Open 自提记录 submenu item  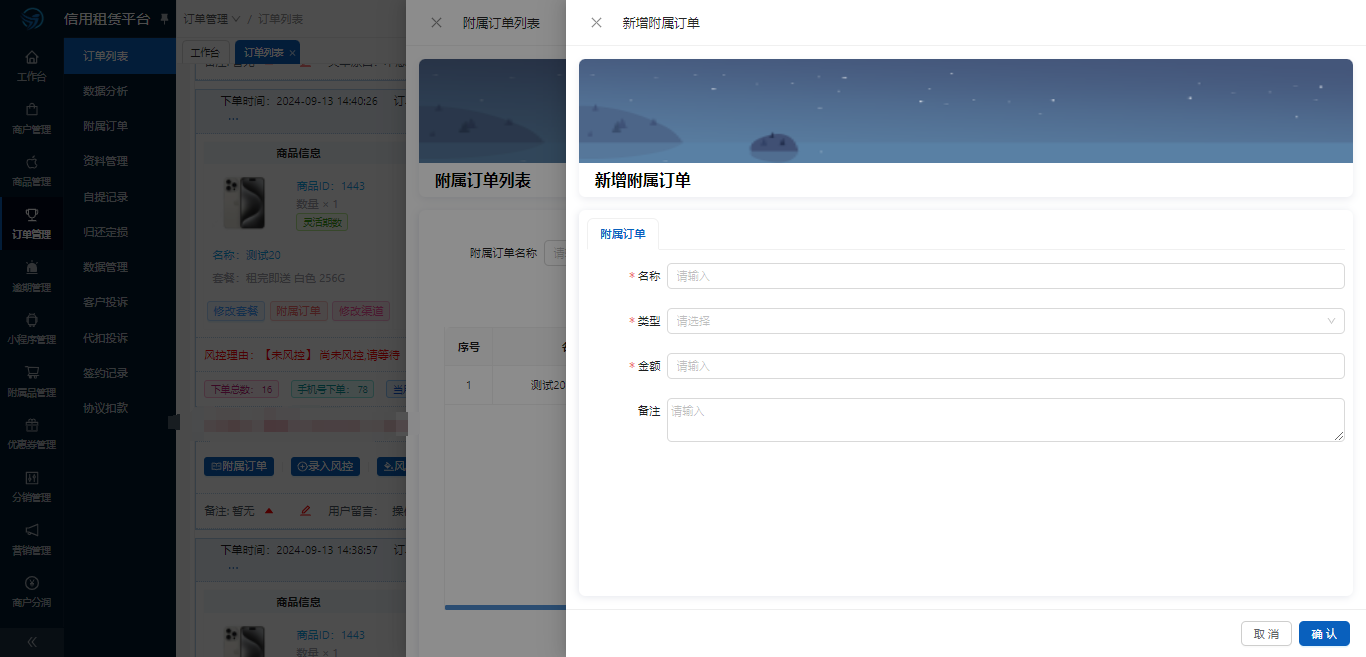click(x=119, y=197)
